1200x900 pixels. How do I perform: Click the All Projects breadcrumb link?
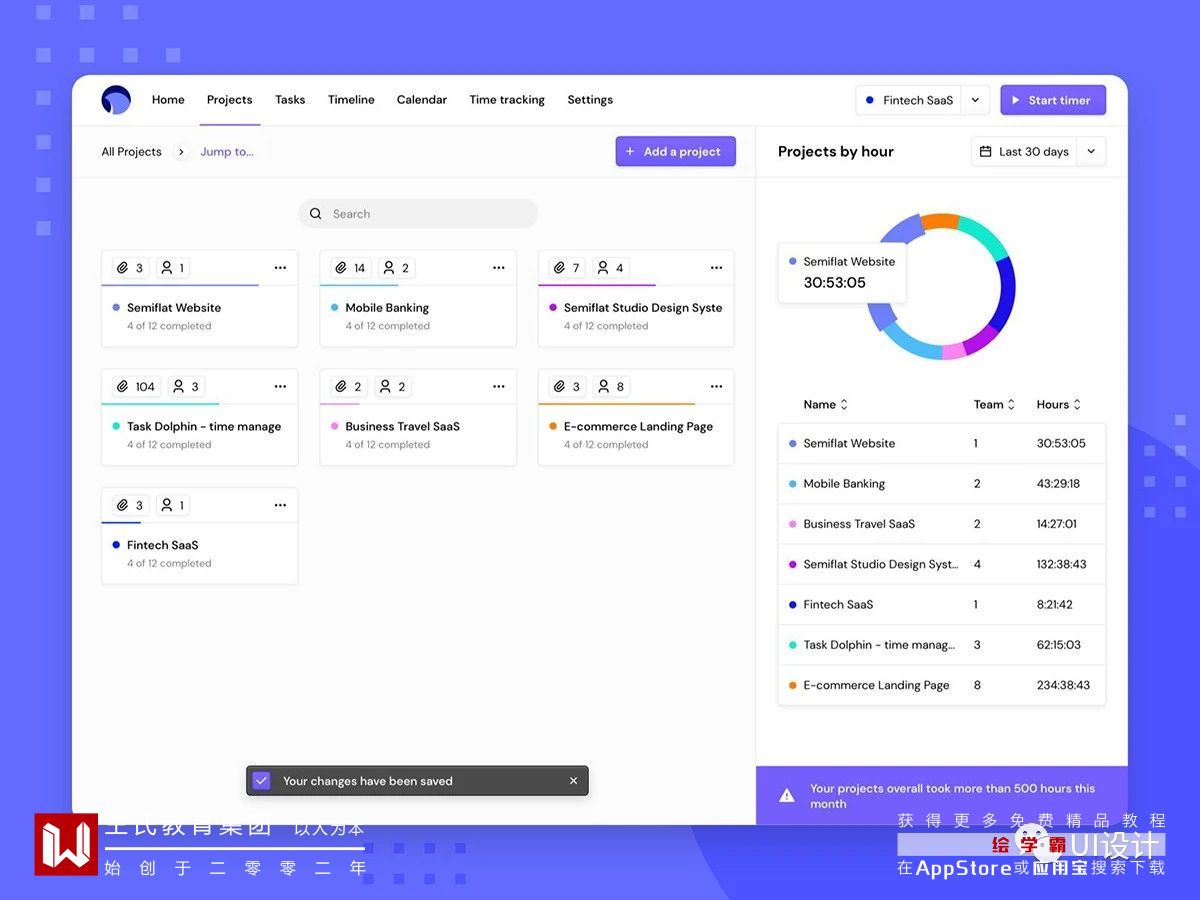tap(131, 152)
